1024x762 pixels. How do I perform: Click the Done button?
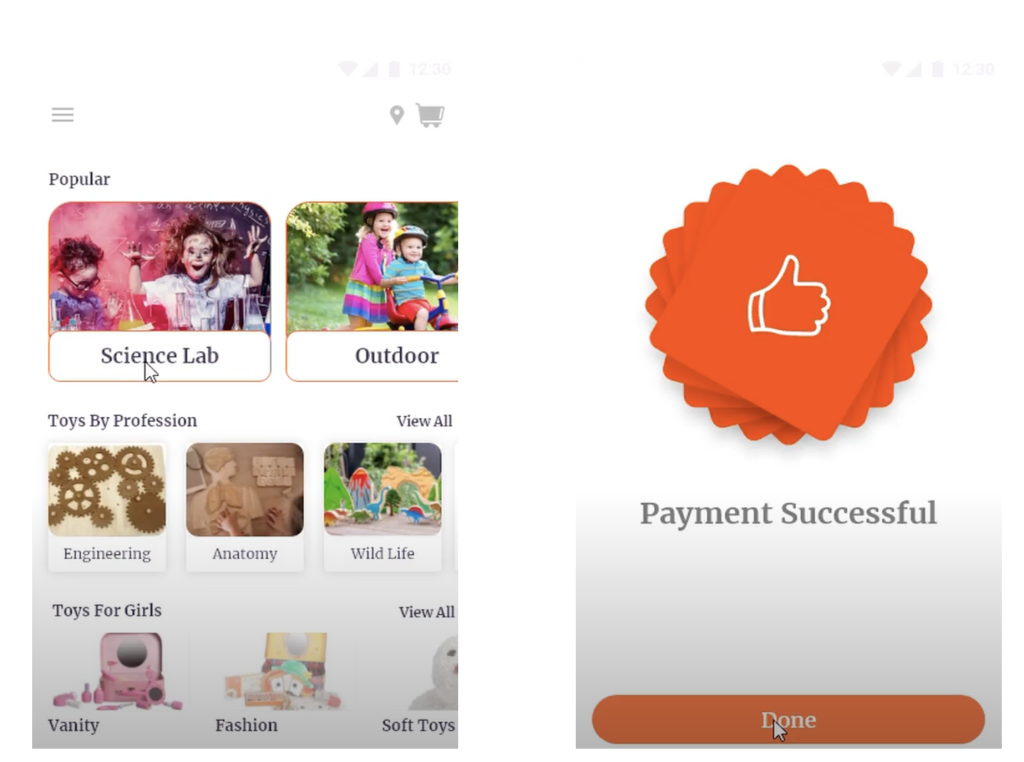click(x=788, y=720)
